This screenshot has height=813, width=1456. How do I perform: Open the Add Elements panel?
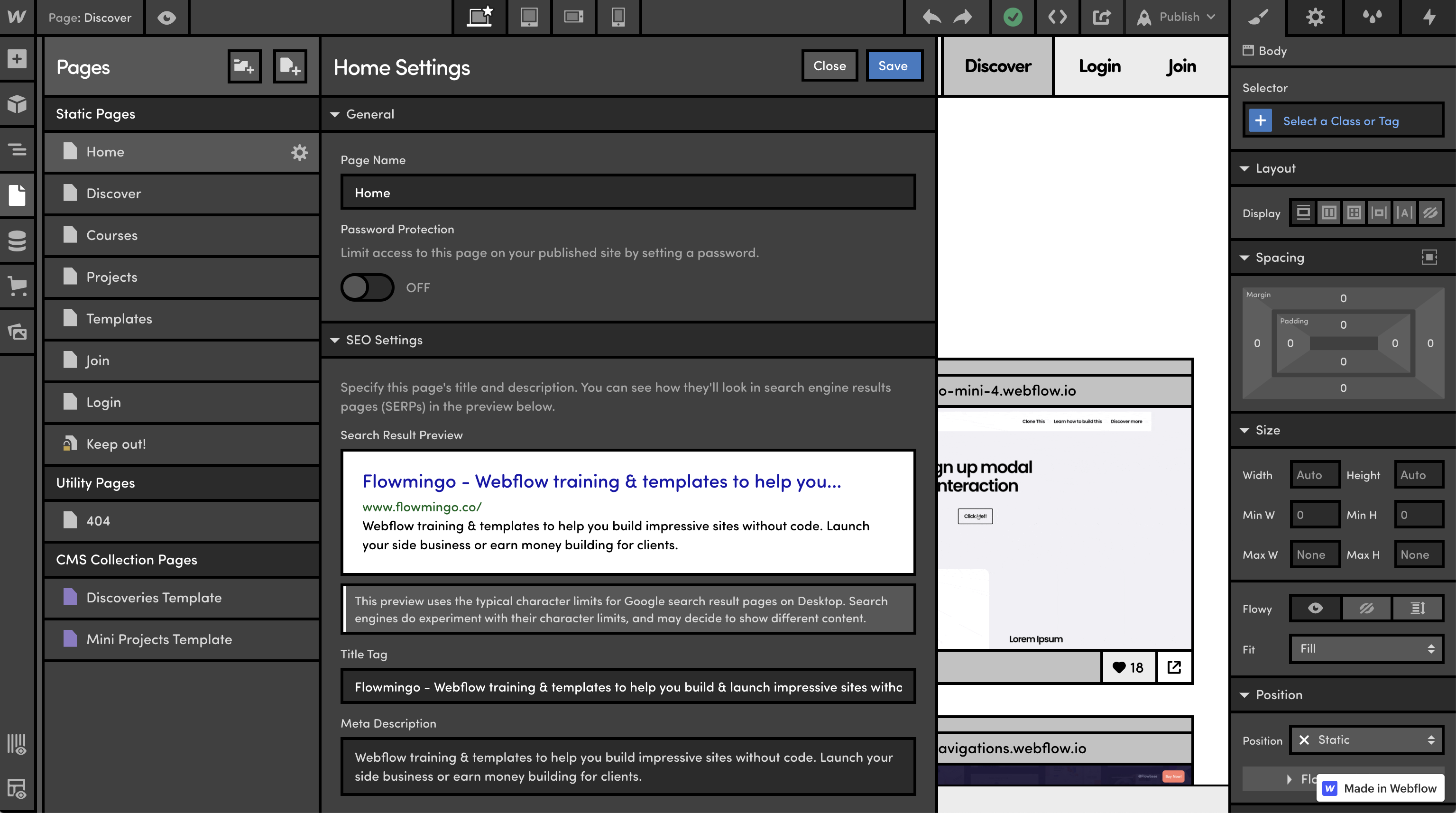pos(17,58)
